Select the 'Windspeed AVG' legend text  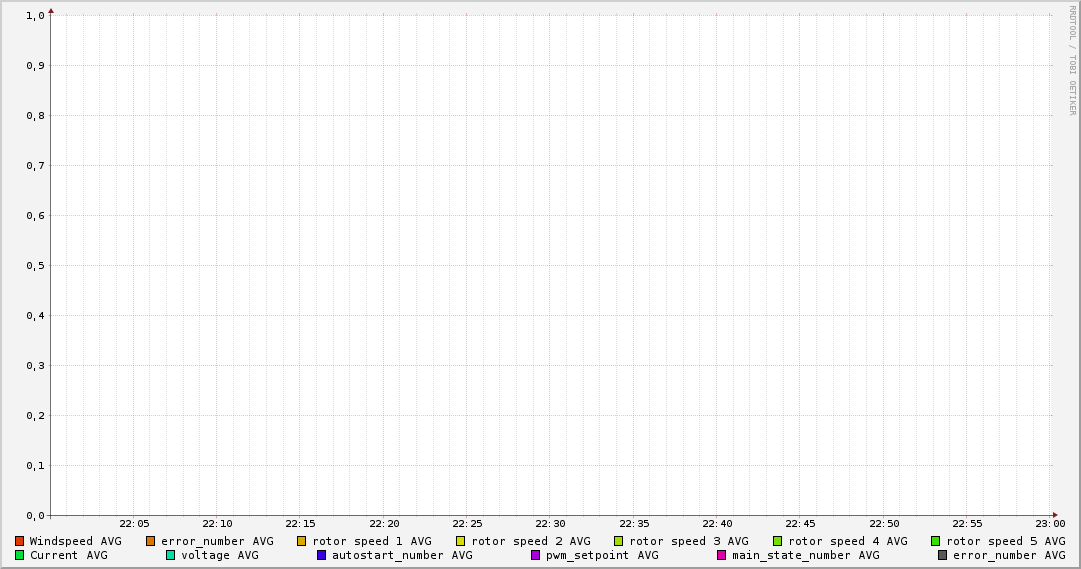pos(75,541)
